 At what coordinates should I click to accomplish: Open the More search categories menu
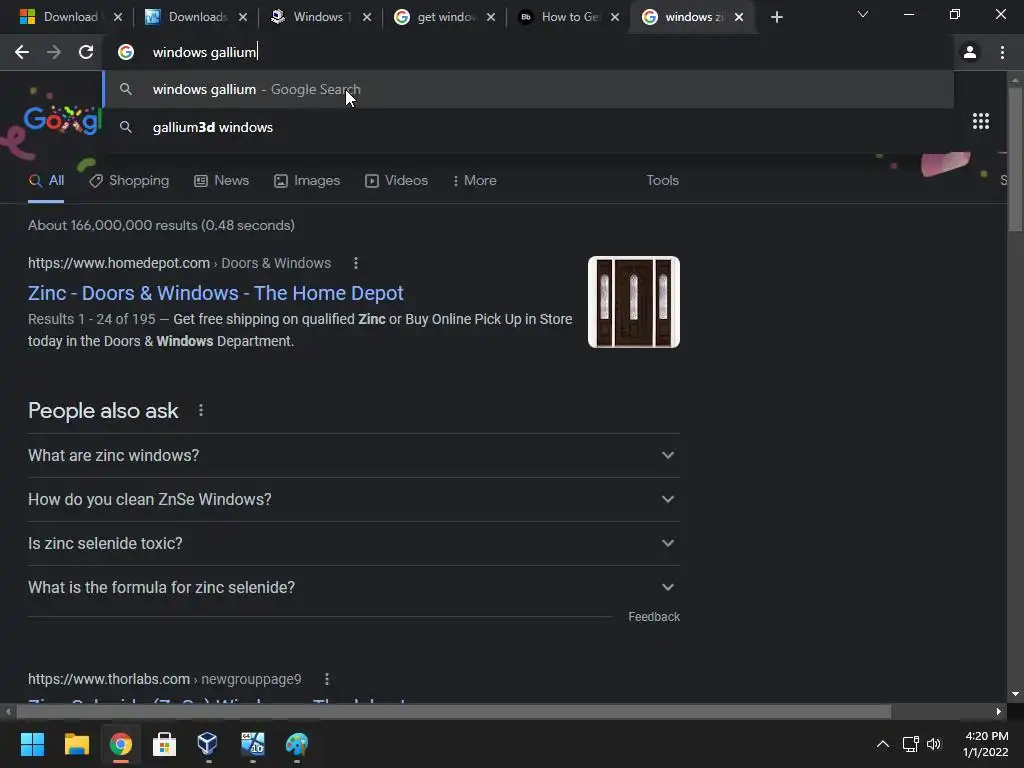coord(475,181)
